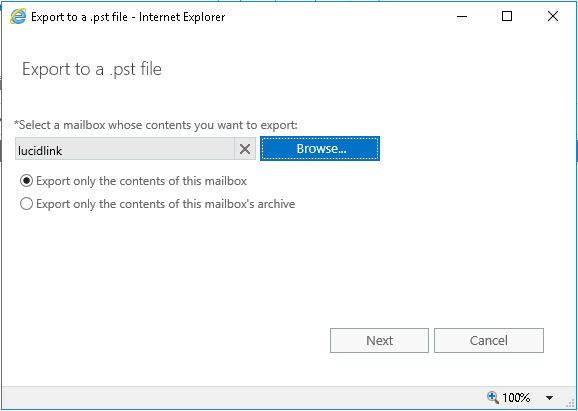This screenshot has width=578, height=411.
Task: Click the Next button
Action: coord(379,340)
